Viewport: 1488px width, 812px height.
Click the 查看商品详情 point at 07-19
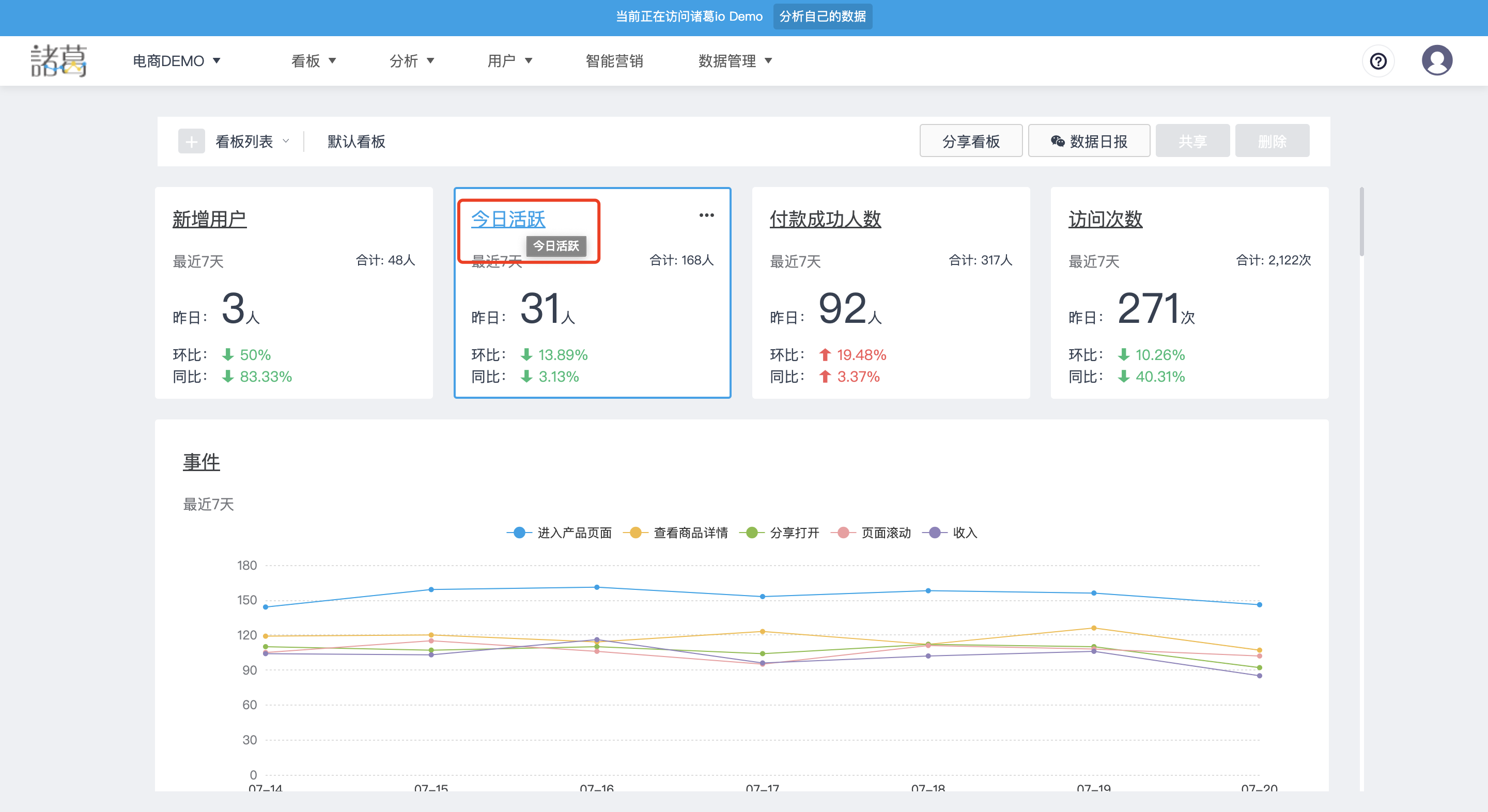[1093, 628]
